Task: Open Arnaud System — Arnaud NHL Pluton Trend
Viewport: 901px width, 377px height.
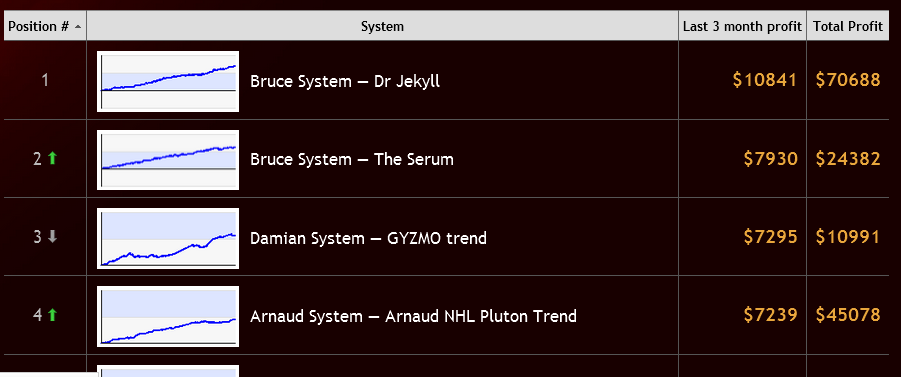Action: [413, 316]
